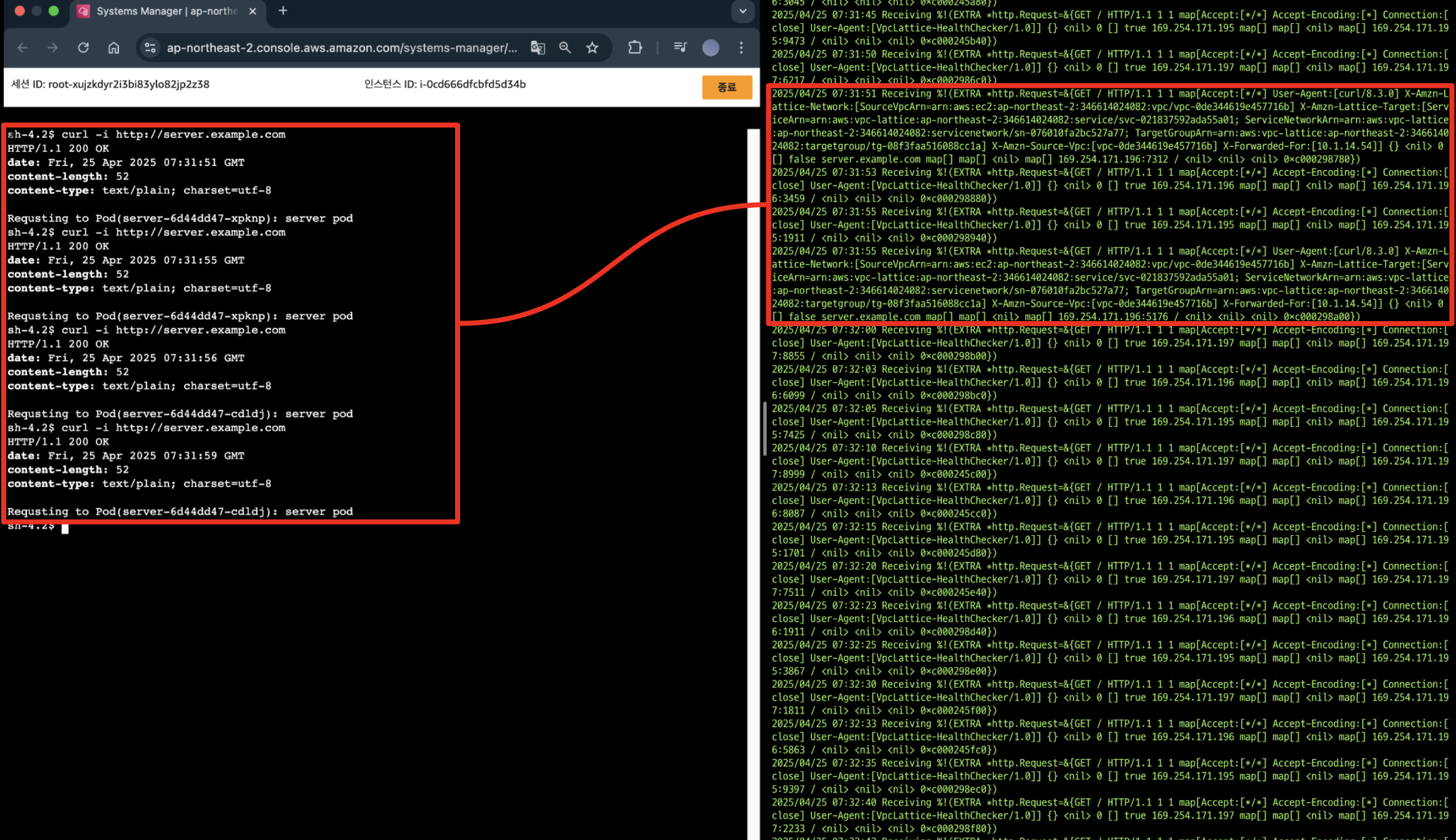Open the zoom magnifier icon in address bar
Viewport: 1456px width, 840px height.
[565, 48]
